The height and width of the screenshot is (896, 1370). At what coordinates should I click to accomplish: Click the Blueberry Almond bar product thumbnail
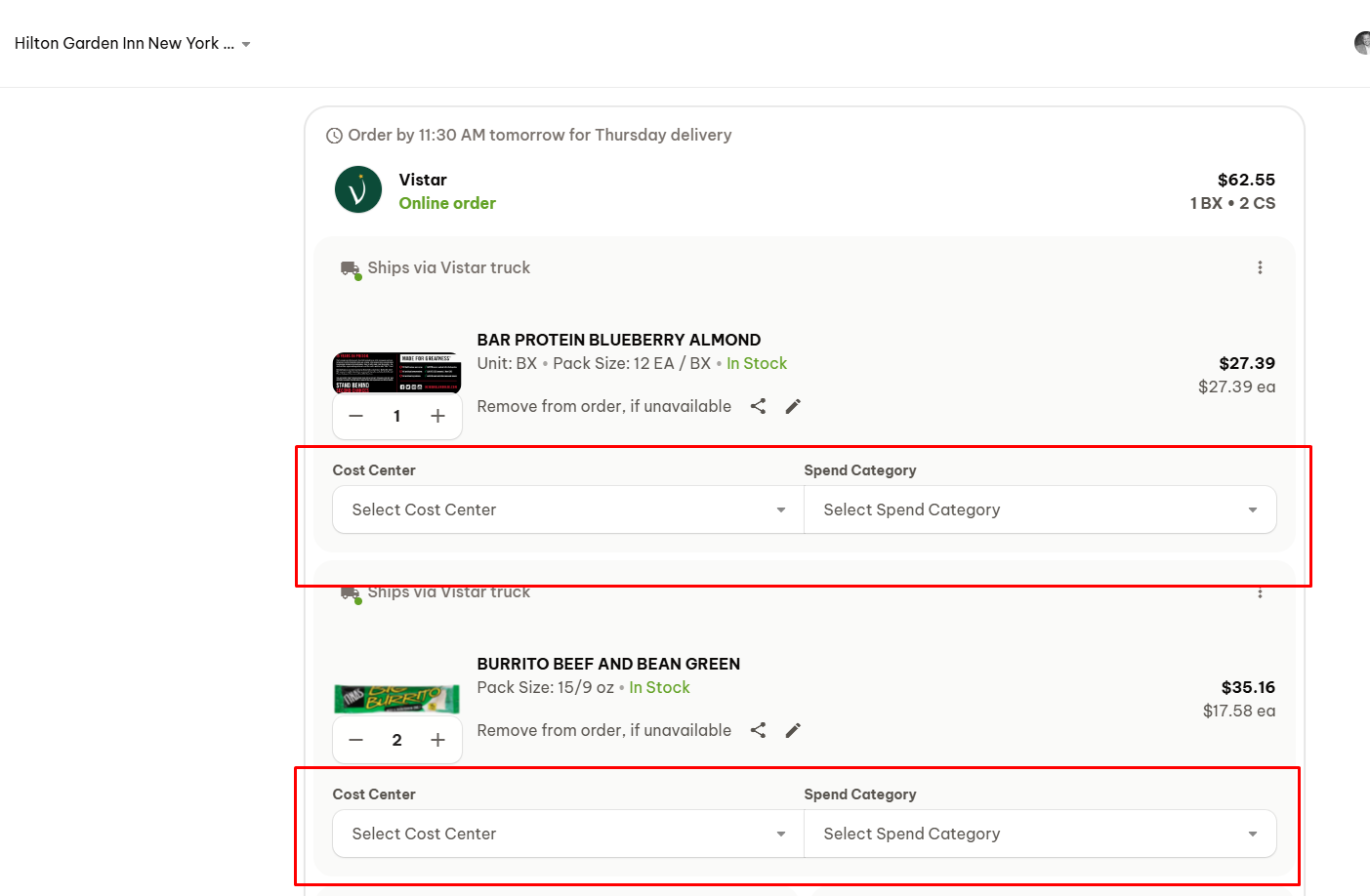point(396,373)
